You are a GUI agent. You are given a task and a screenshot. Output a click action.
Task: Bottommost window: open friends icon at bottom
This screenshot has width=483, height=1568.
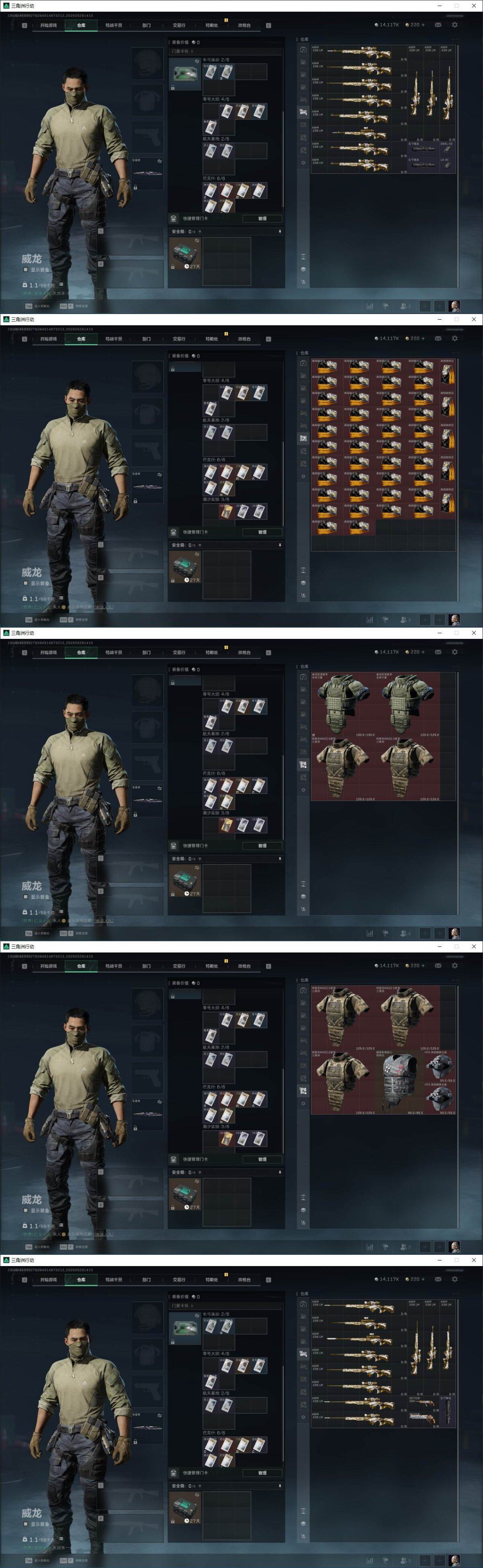[x=404, y=1560]
